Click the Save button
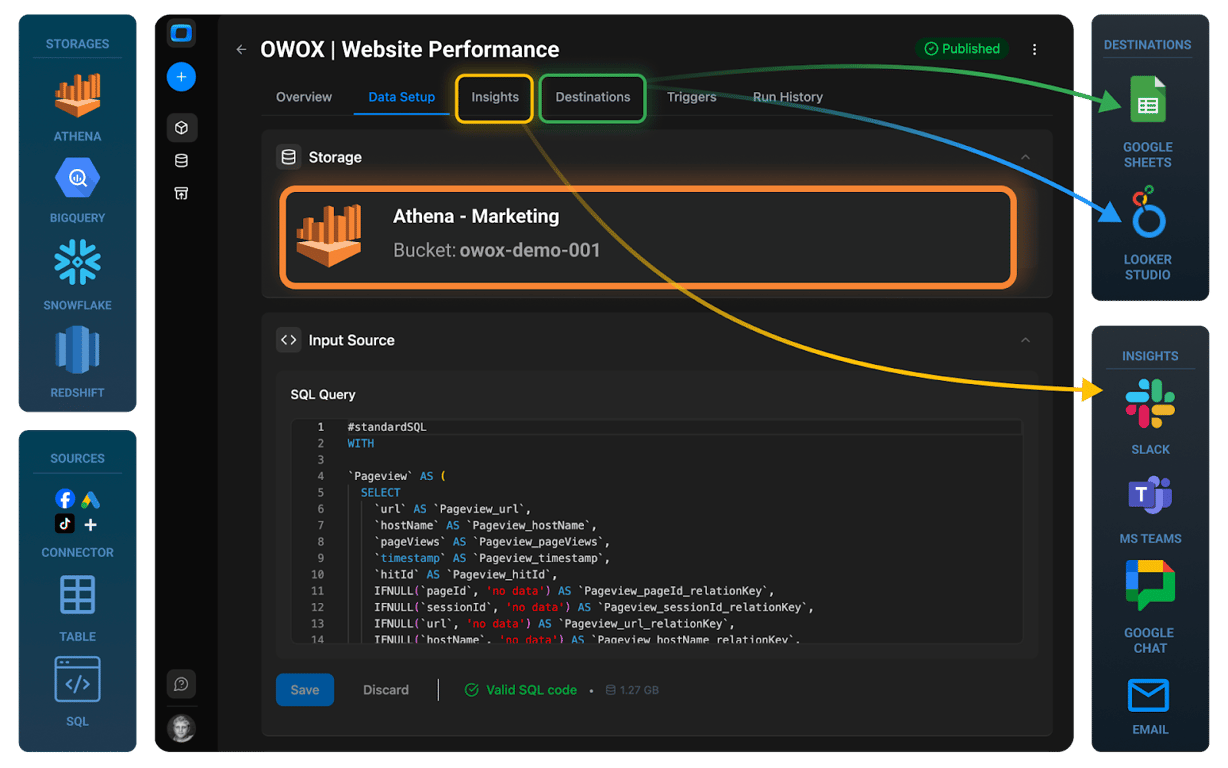1228x768 pixels. 305,690
